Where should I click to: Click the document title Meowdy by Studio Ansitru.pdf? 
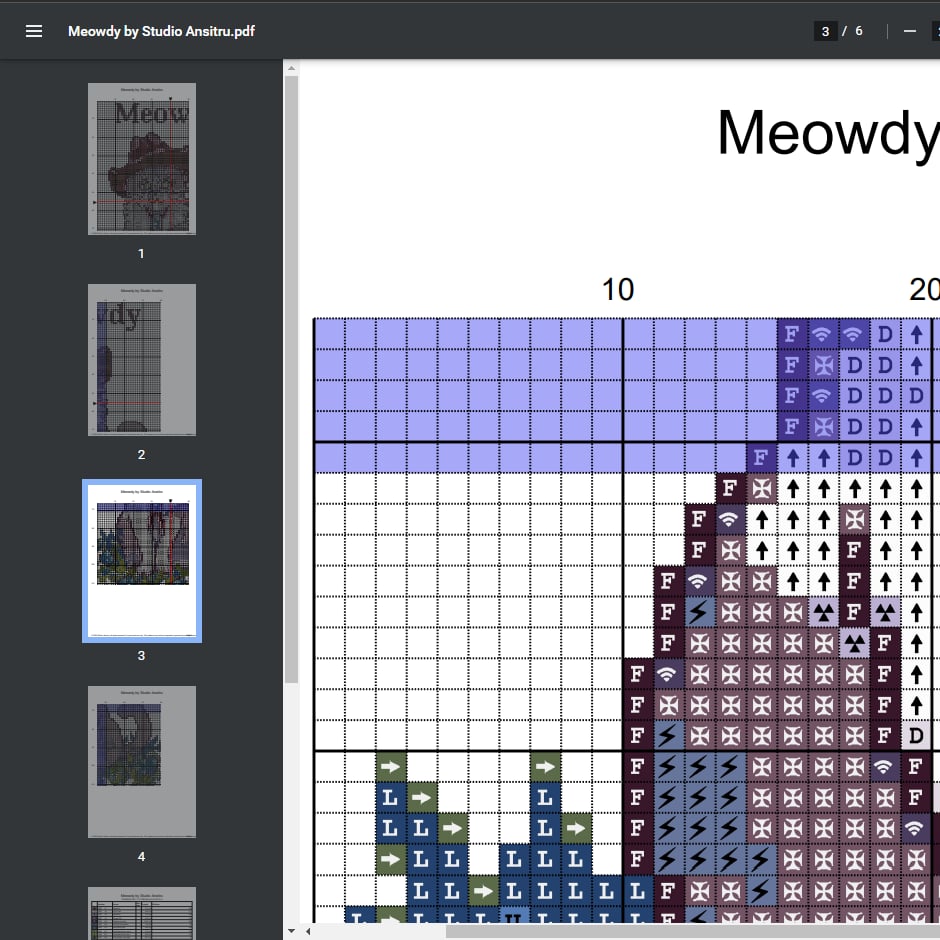161,31
